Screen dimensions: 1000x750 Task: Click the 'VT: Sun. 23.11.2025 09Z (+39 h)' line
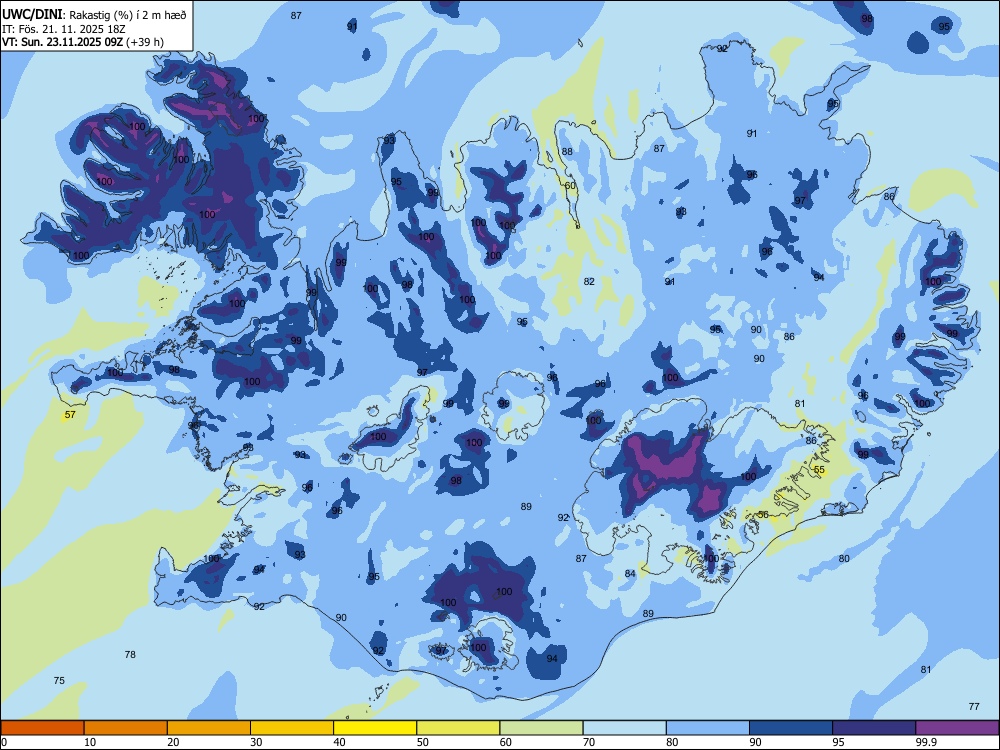tap(83, 42)
